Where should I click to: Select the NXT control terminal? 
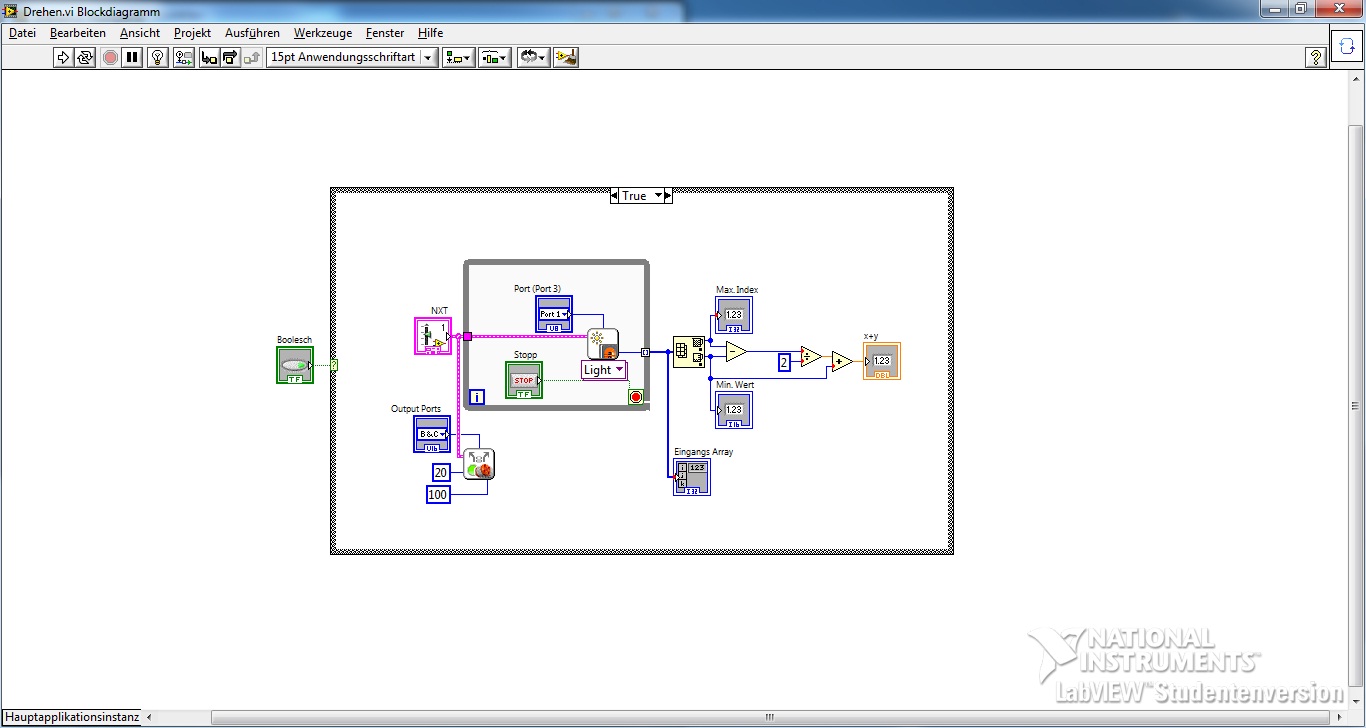[432, 336]
